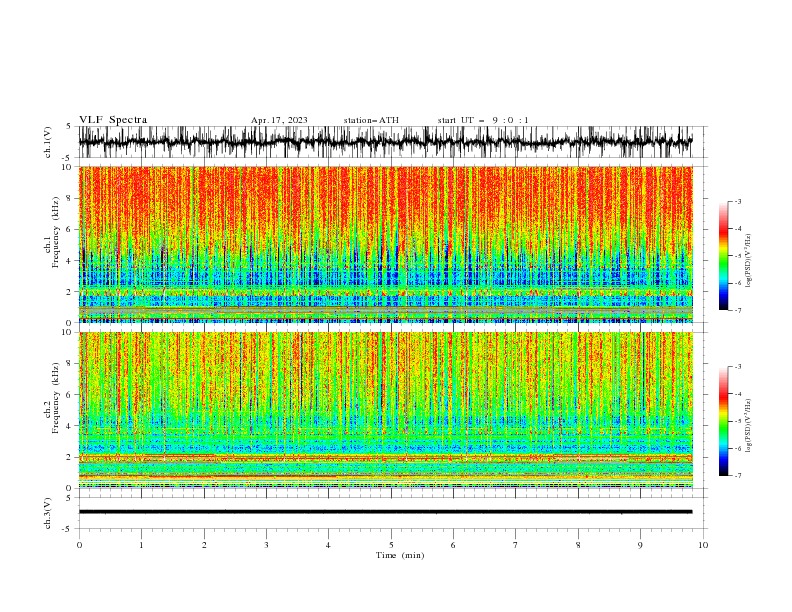The width and height of the screenshot is (792, 612).
Task: Click the "3" tick on Time axis
Action: point(266,545)
